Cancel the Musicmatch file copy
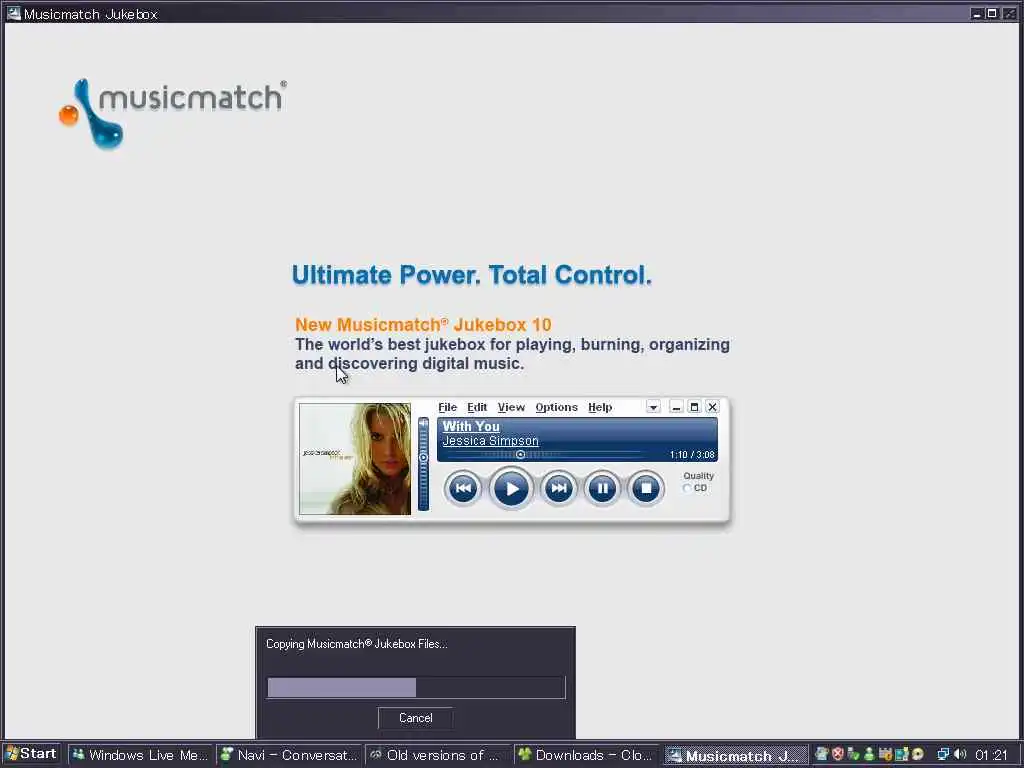This screenshot has width=1024, height=768. click(x=415, y=718)
